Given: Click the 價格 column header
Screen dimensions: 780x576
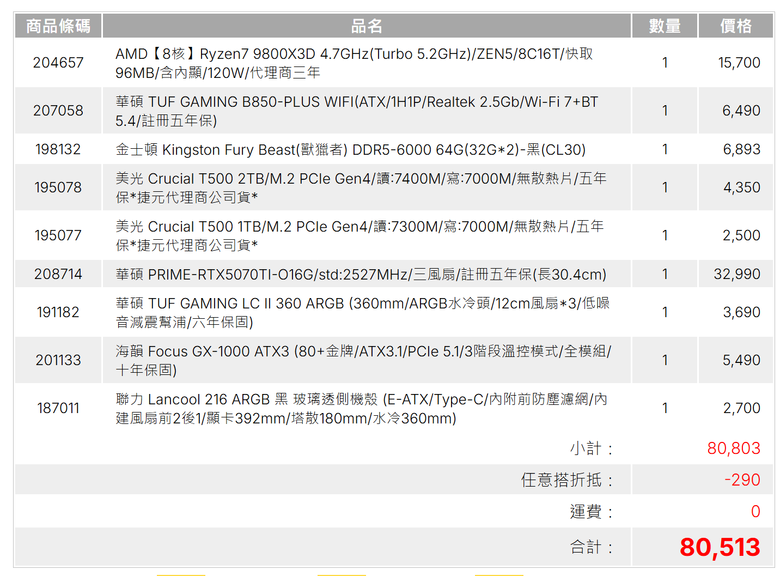Looking at the screenshot, I should [x=736, y=26].
